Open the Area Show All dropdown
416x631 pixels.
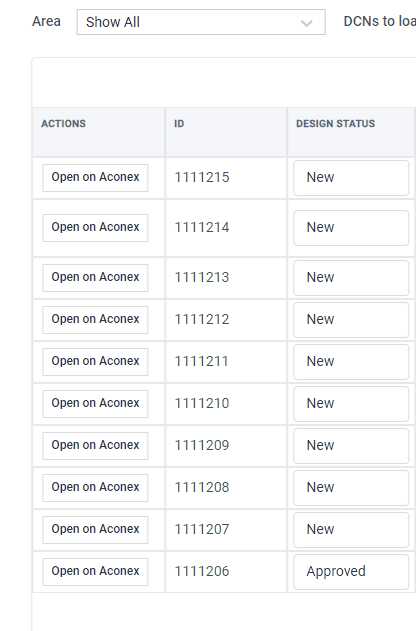click(201, 22)
